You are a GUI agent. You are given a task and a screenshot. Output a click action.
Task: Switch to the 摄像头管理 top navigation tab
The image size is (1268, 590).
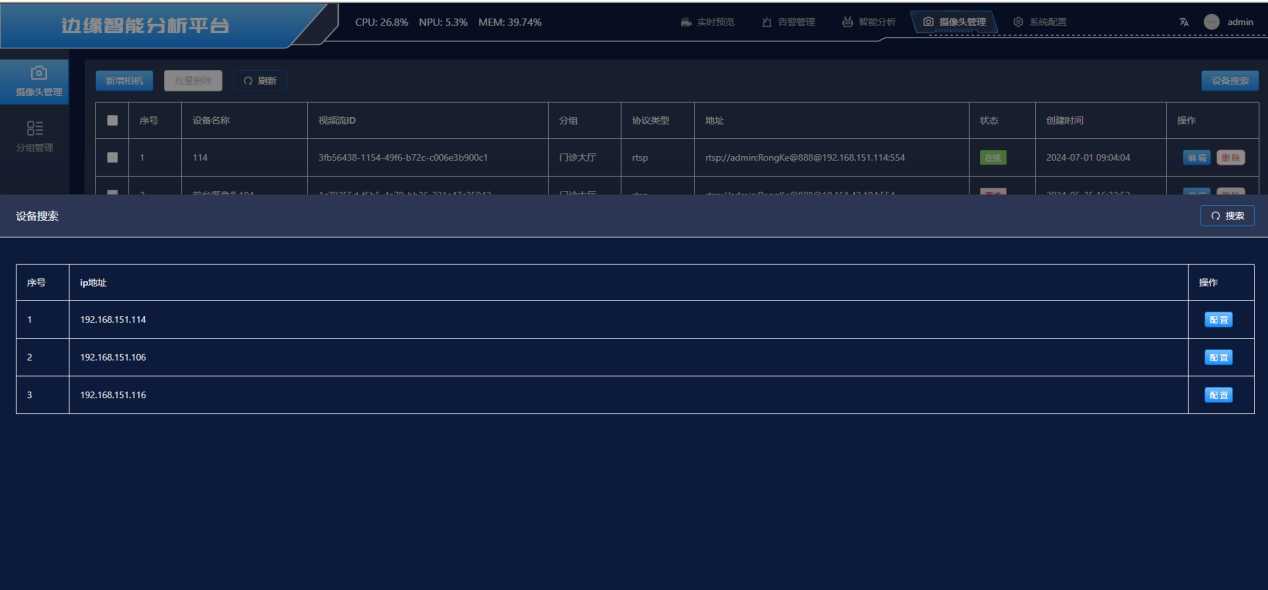pyautogui.click(x=954, y=22)
